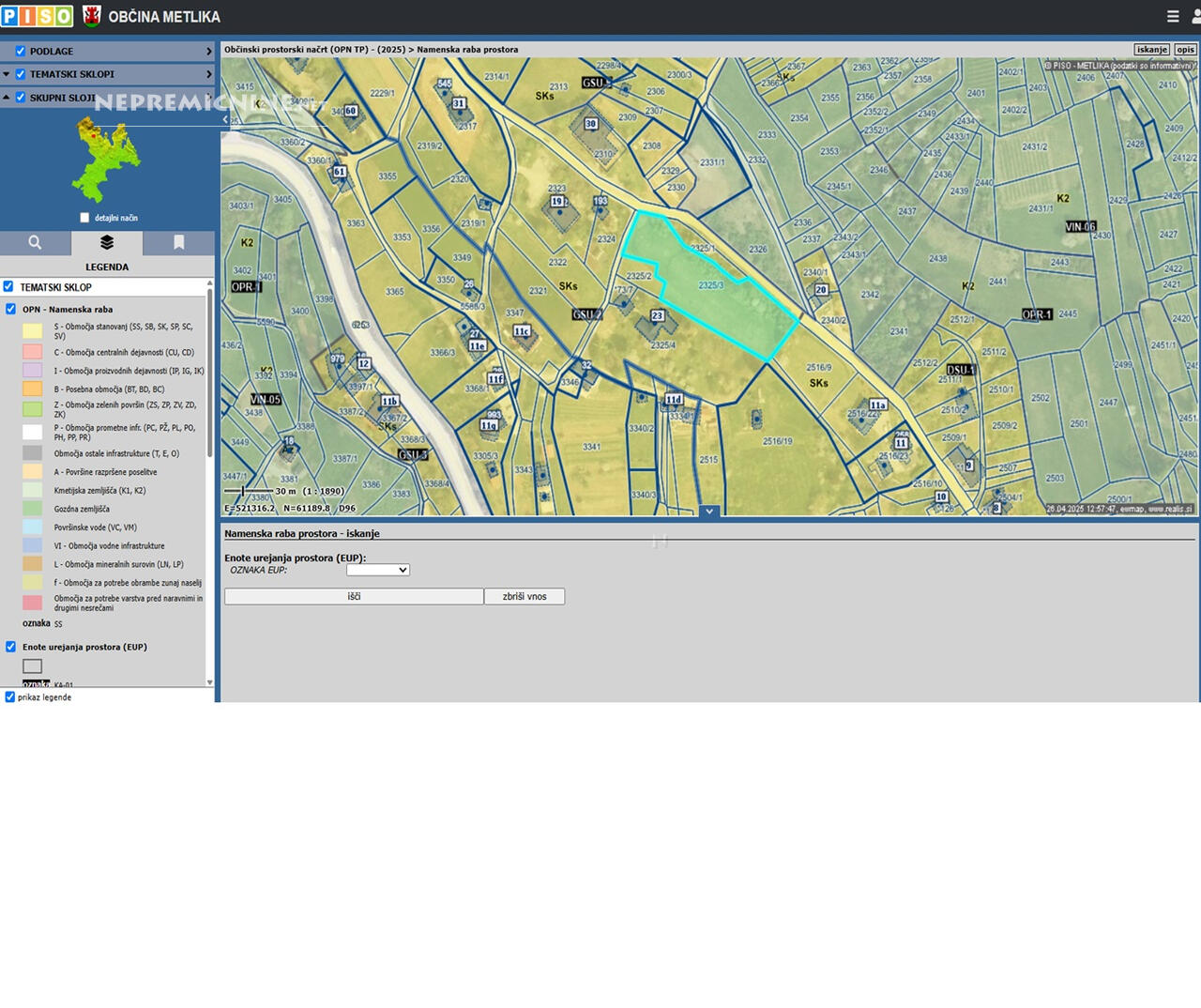Click the PISO logo

click(x=37, y=16)
